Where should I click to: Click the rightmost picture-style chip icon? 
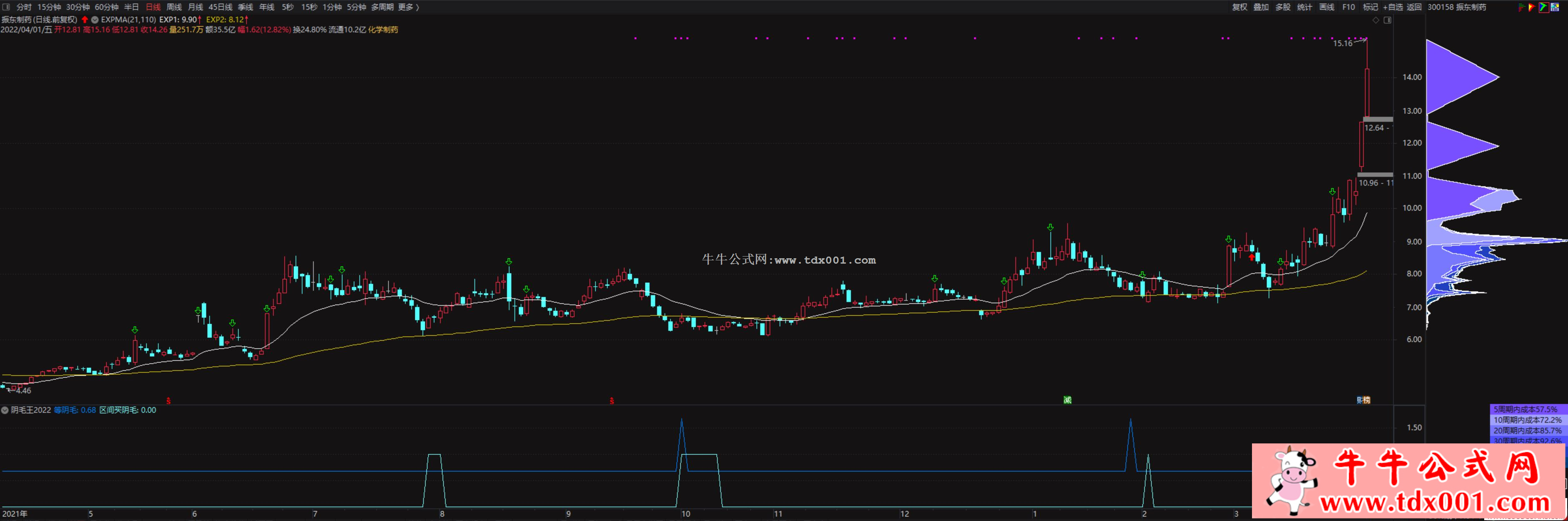click(x=1555, y=8)
